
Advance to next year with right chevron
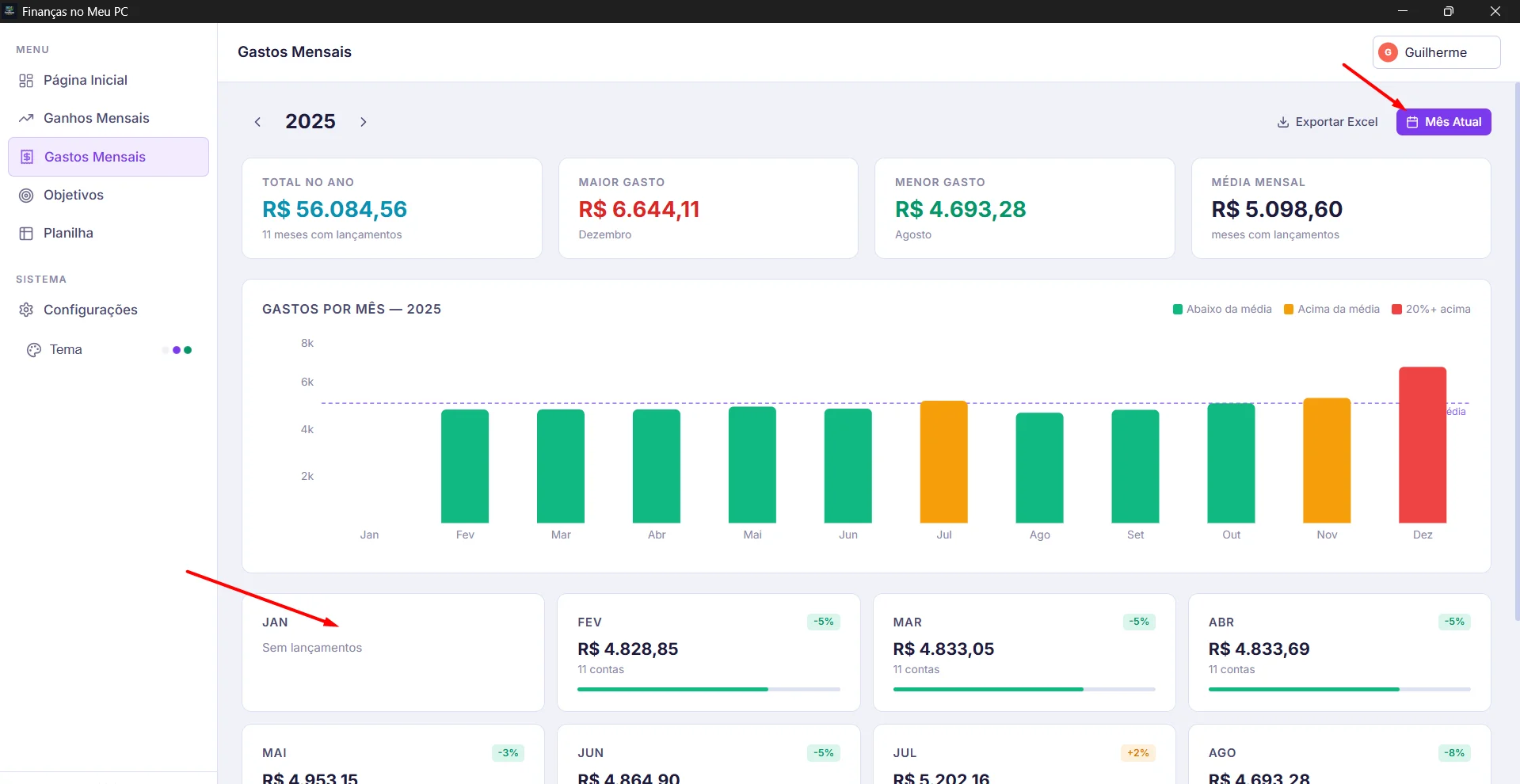tap(364, 122)
